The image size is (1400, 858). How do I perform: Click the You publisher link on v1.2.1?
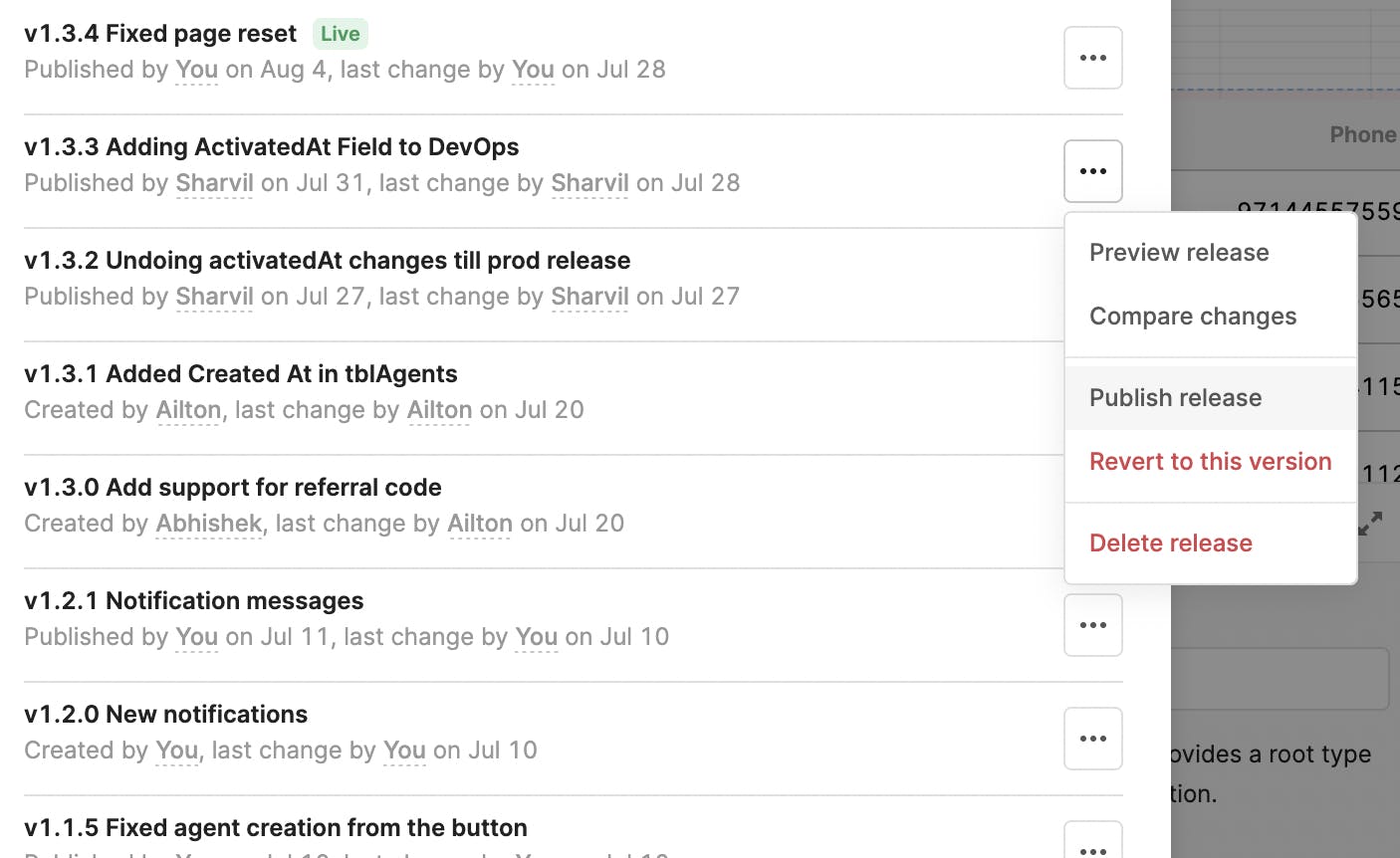pos(196,637)
